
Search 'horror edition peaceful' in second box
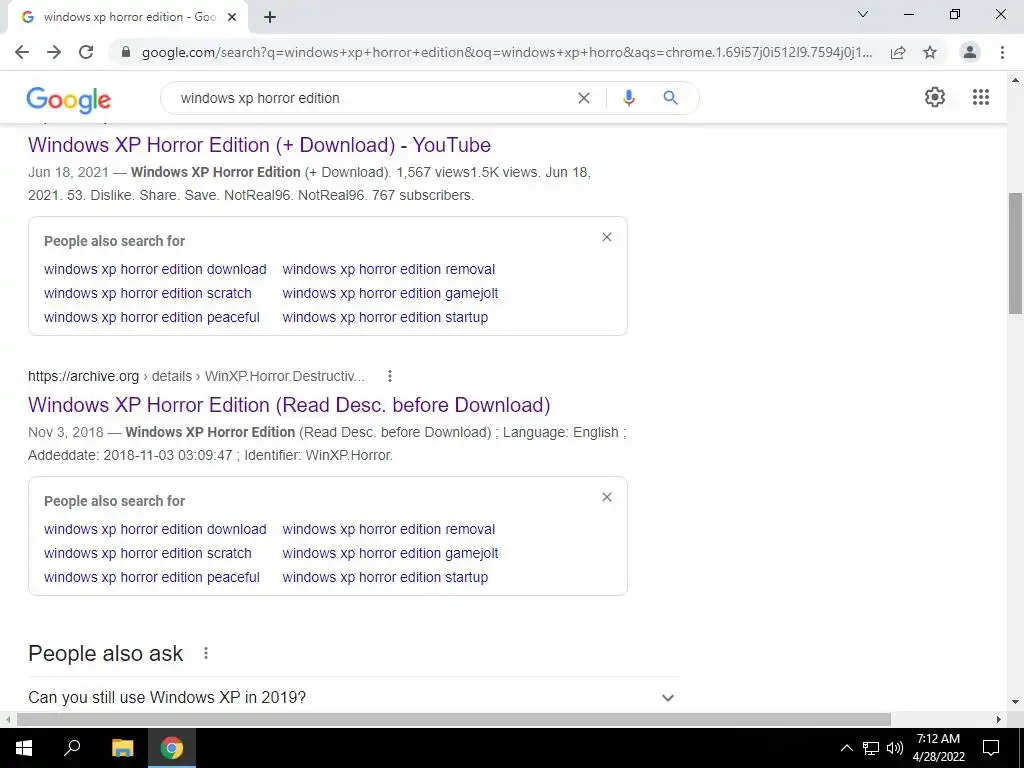click(x=152, y=577)
